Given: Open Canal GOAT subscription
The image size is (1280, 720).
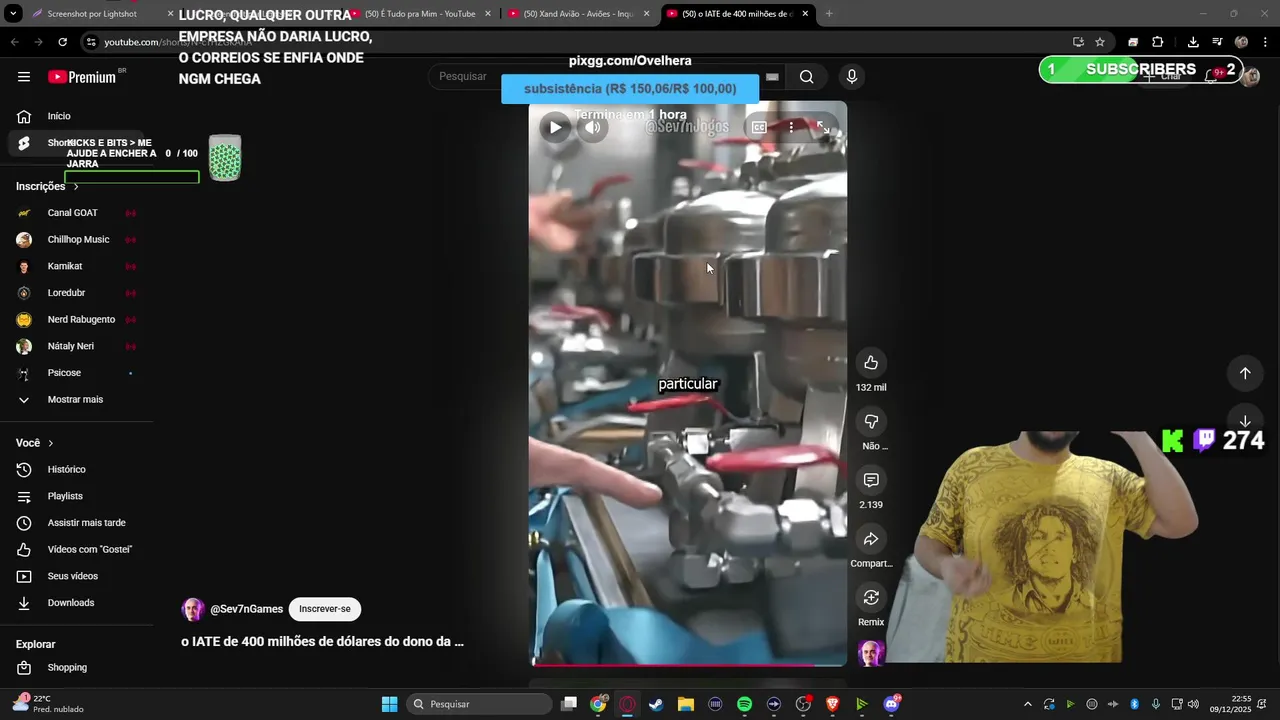Looking at the screenshot, I should [76, 213].
